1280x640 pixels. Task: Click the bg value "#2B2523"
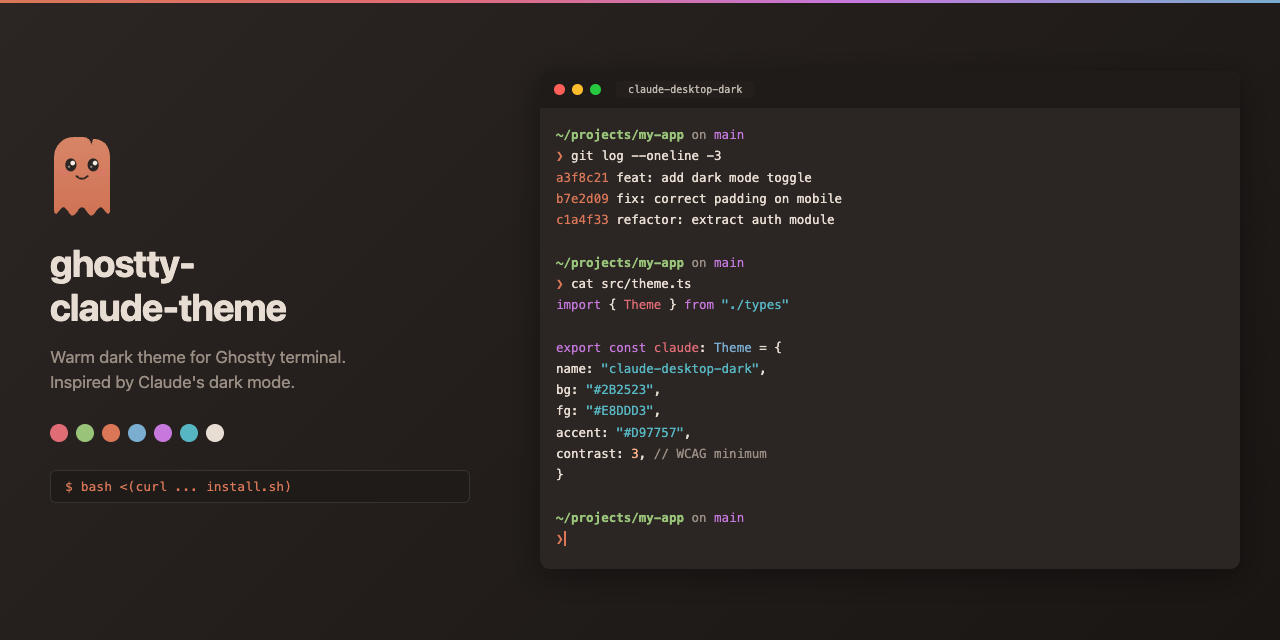pos(620,389)
